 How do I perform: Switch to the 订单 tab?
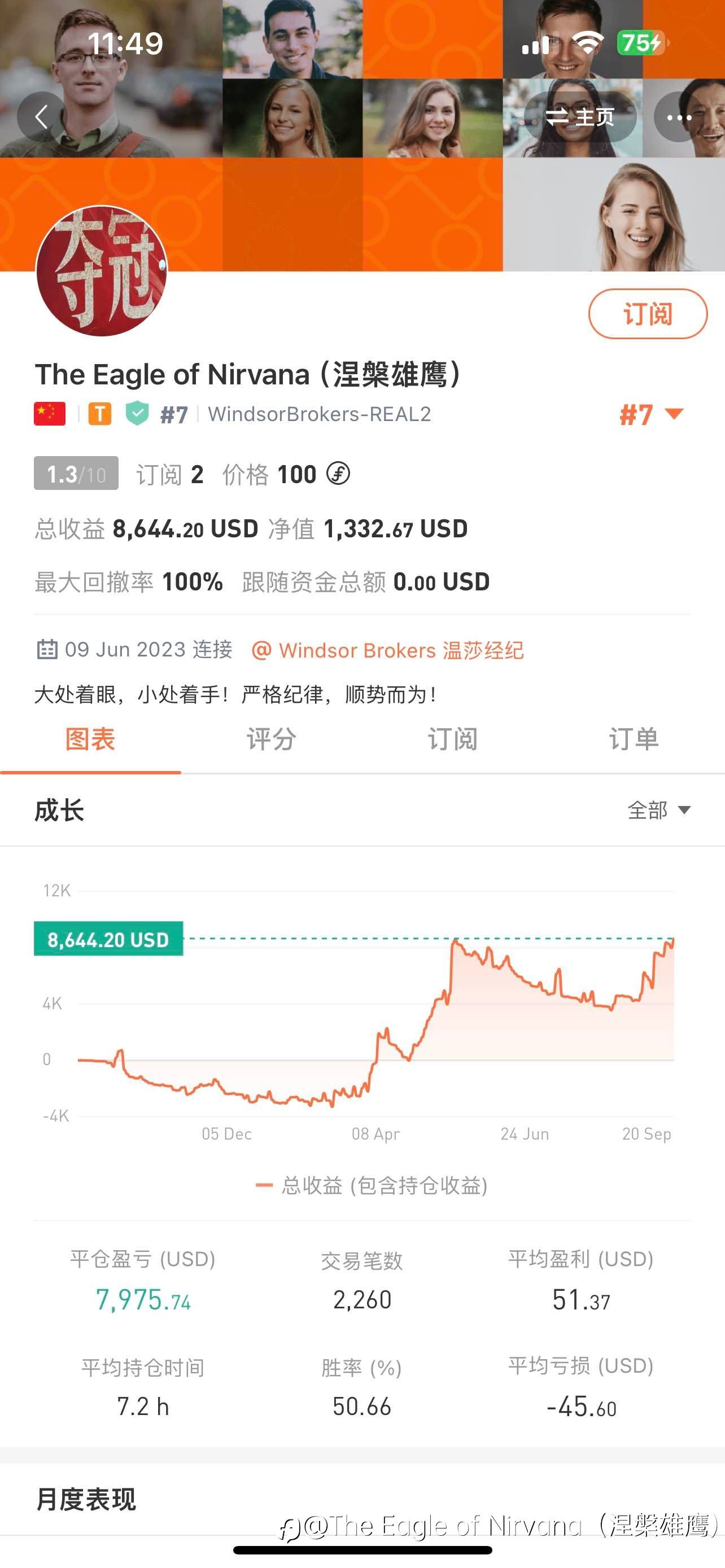point(634,739)
